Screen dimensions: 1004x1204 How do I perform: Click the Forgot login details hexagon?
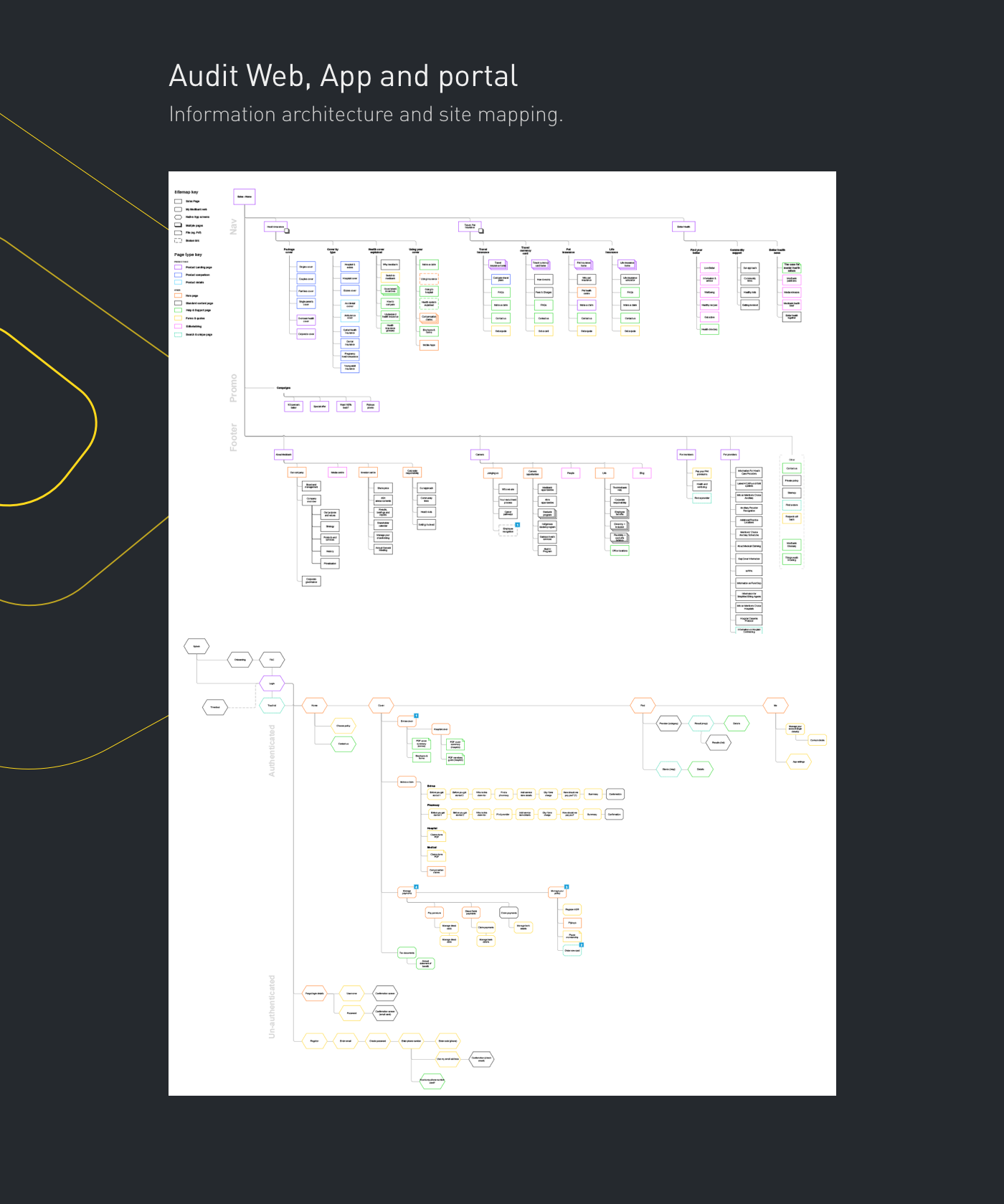(x=314, y=994)
